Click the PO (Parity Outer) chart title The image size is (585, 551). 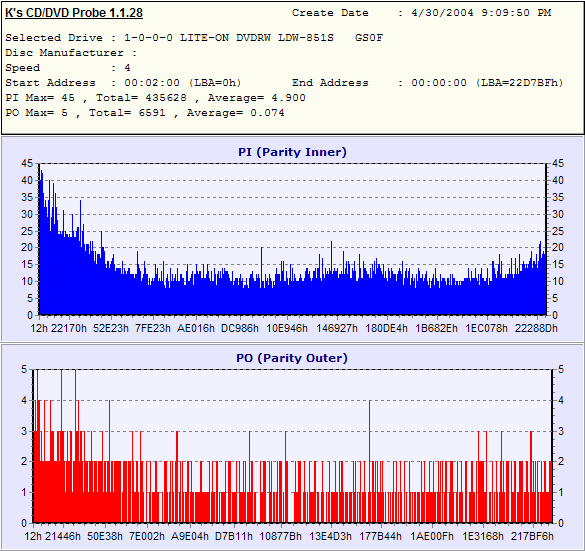292,358
